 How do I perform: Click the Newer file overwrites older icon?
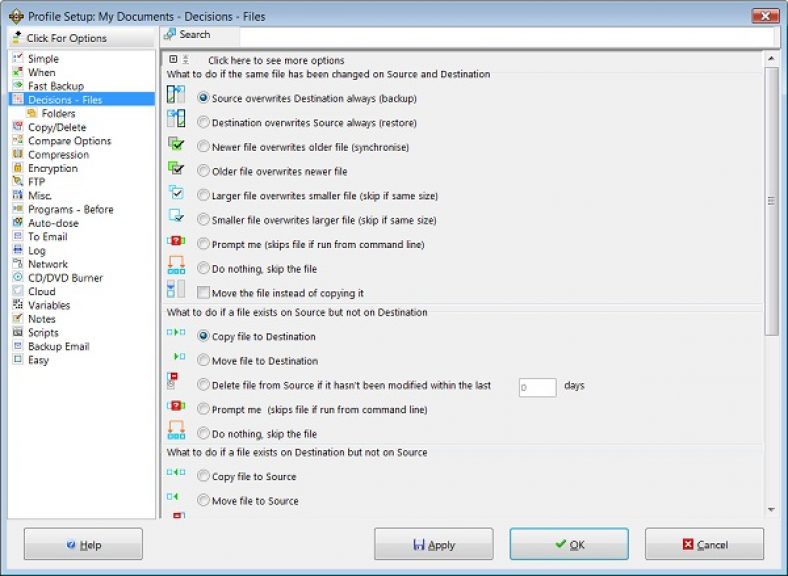(x=176, y=144)
